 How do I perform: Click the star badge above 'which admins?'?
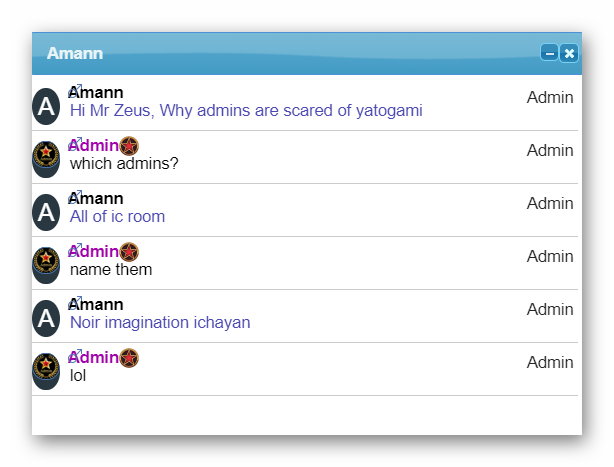pos(129,146)
